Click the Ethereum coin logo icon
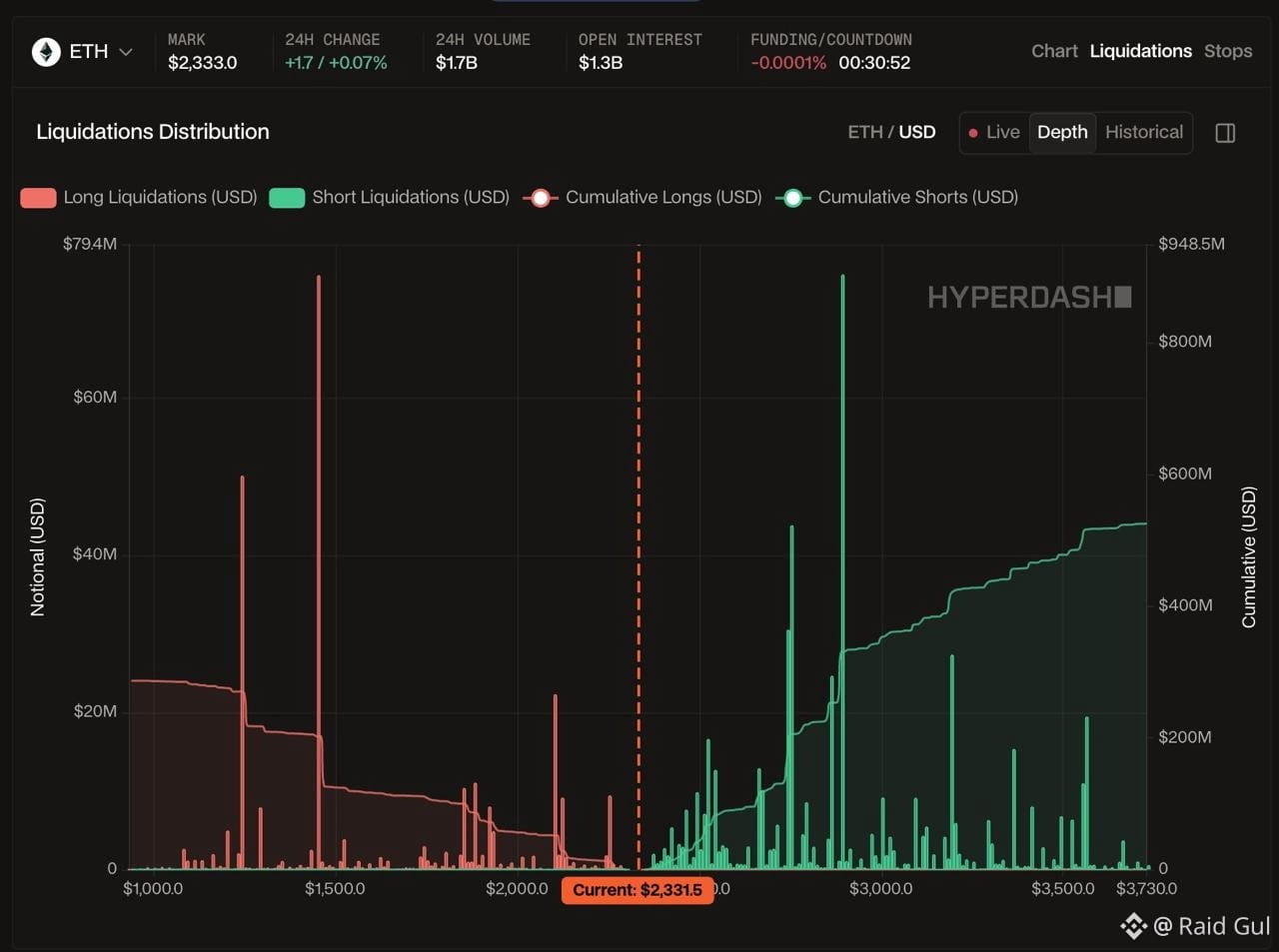 46,52
